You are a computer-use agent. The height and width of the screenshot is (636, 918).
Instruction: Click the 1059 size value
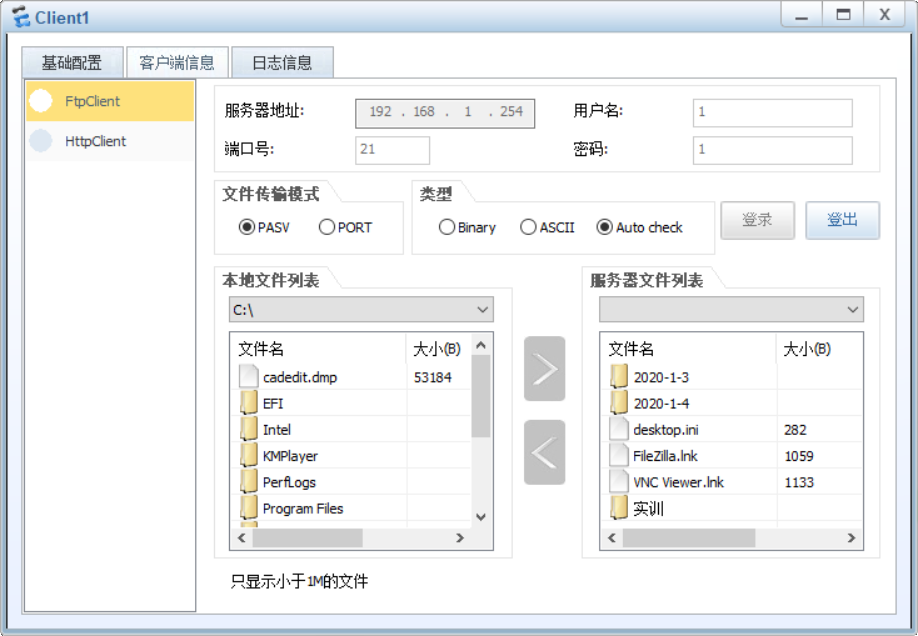(x=799, y=456)
